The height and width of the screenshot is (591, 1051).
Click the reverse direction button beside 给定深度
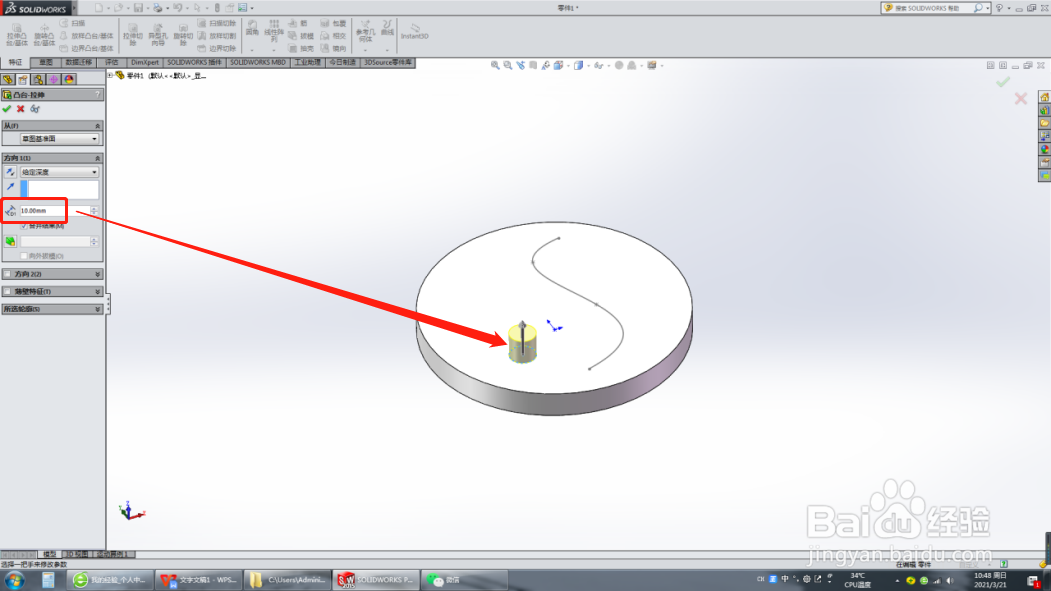(x=10, y=172)
